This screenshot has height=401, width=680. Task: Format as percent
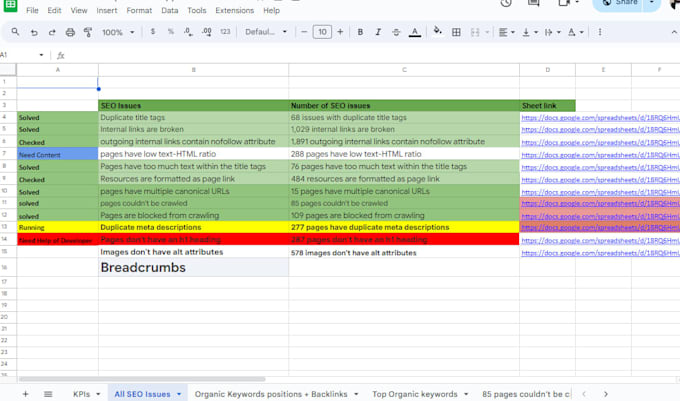(x=171, y=32)
